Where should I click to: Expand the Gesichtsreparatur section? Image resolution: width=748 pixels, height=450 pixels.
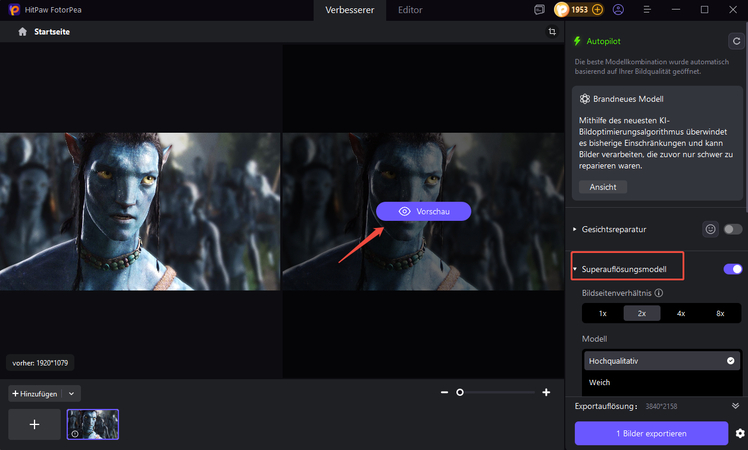point(575,229)
